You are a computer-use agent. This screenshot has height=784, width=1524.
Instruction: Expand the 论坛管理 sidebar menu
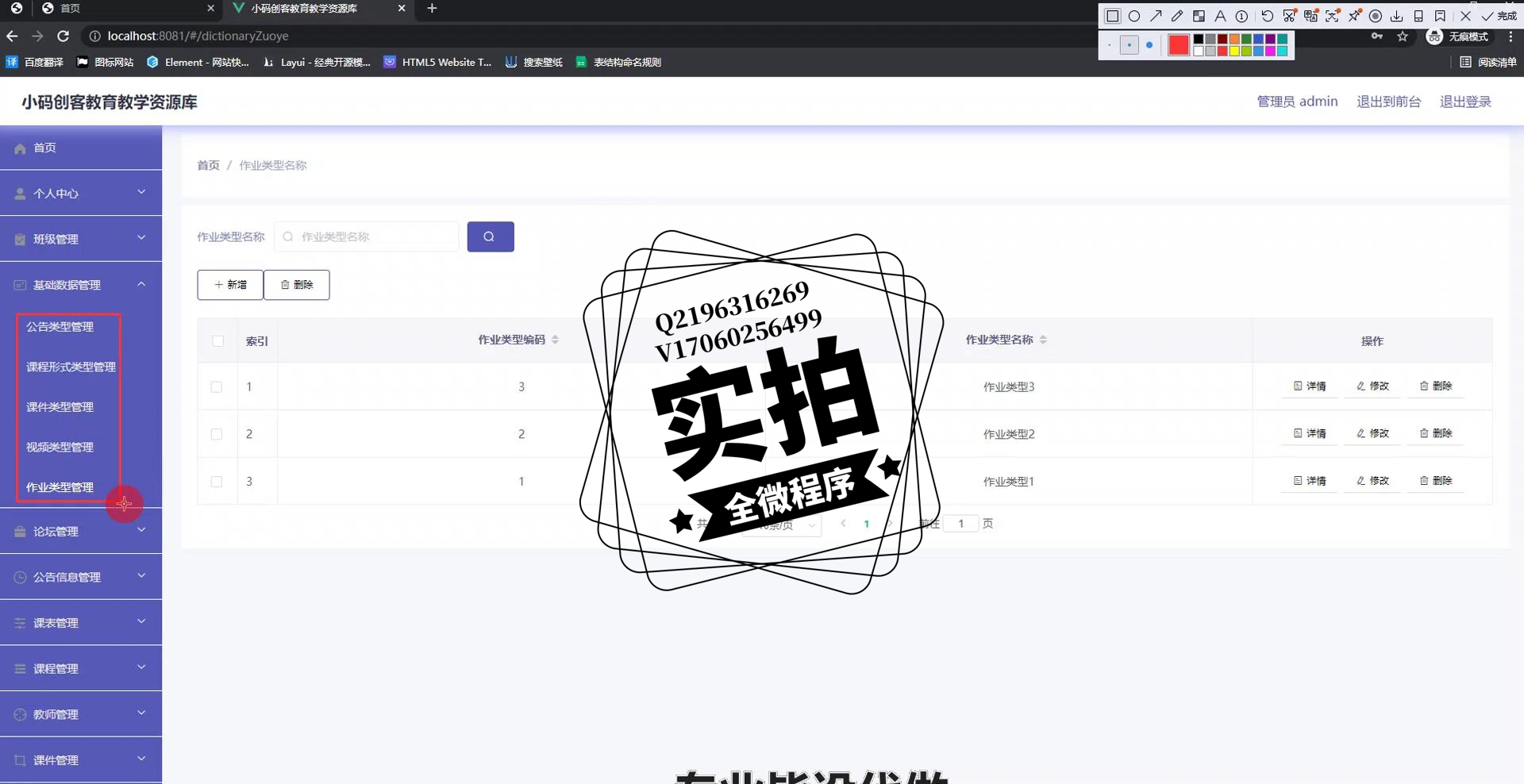click(81, 532)
